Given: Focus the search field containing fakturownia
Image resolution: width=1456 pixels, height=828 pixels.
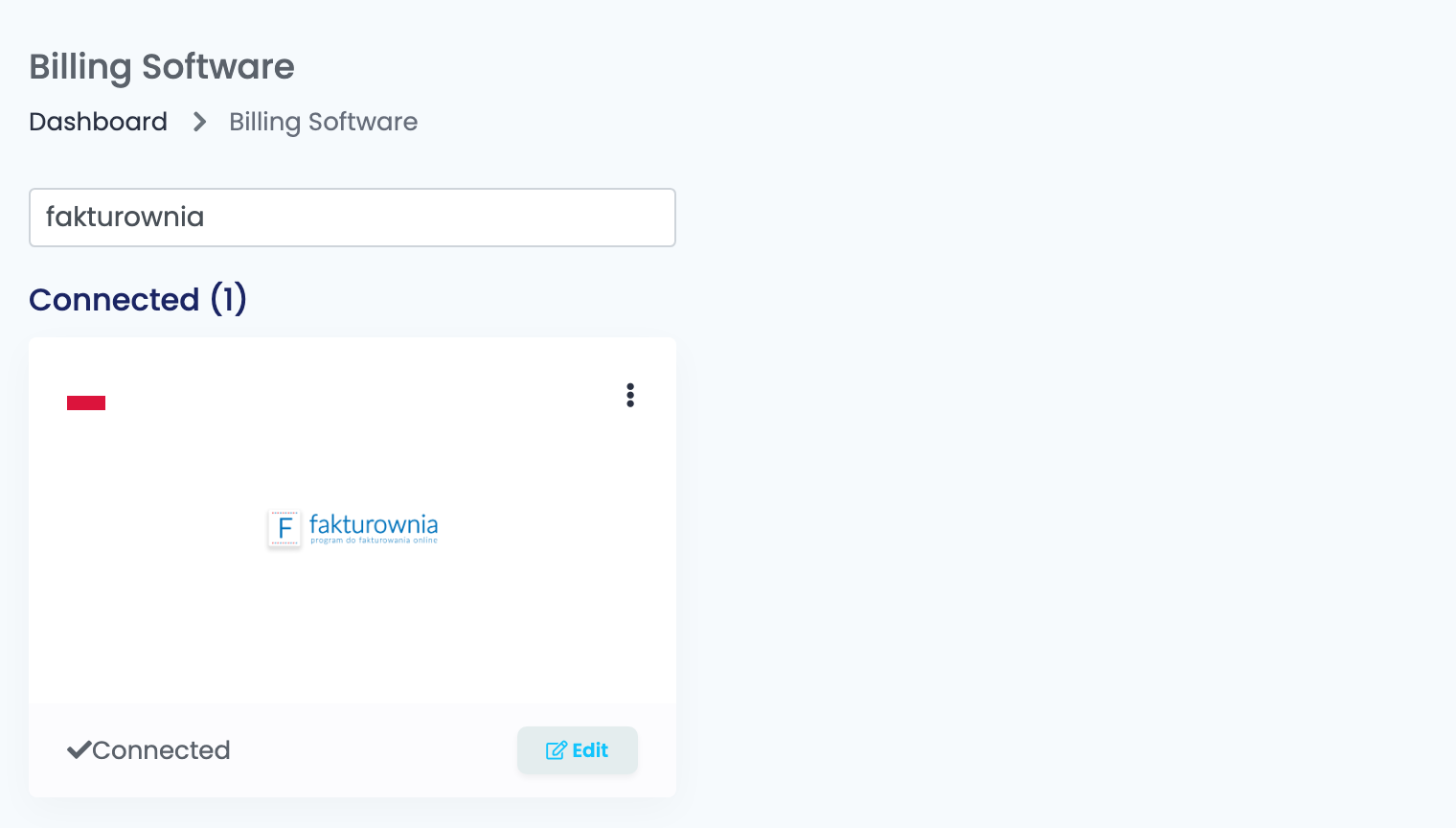Looking at the screenshot, I should [x=353, y=218].
